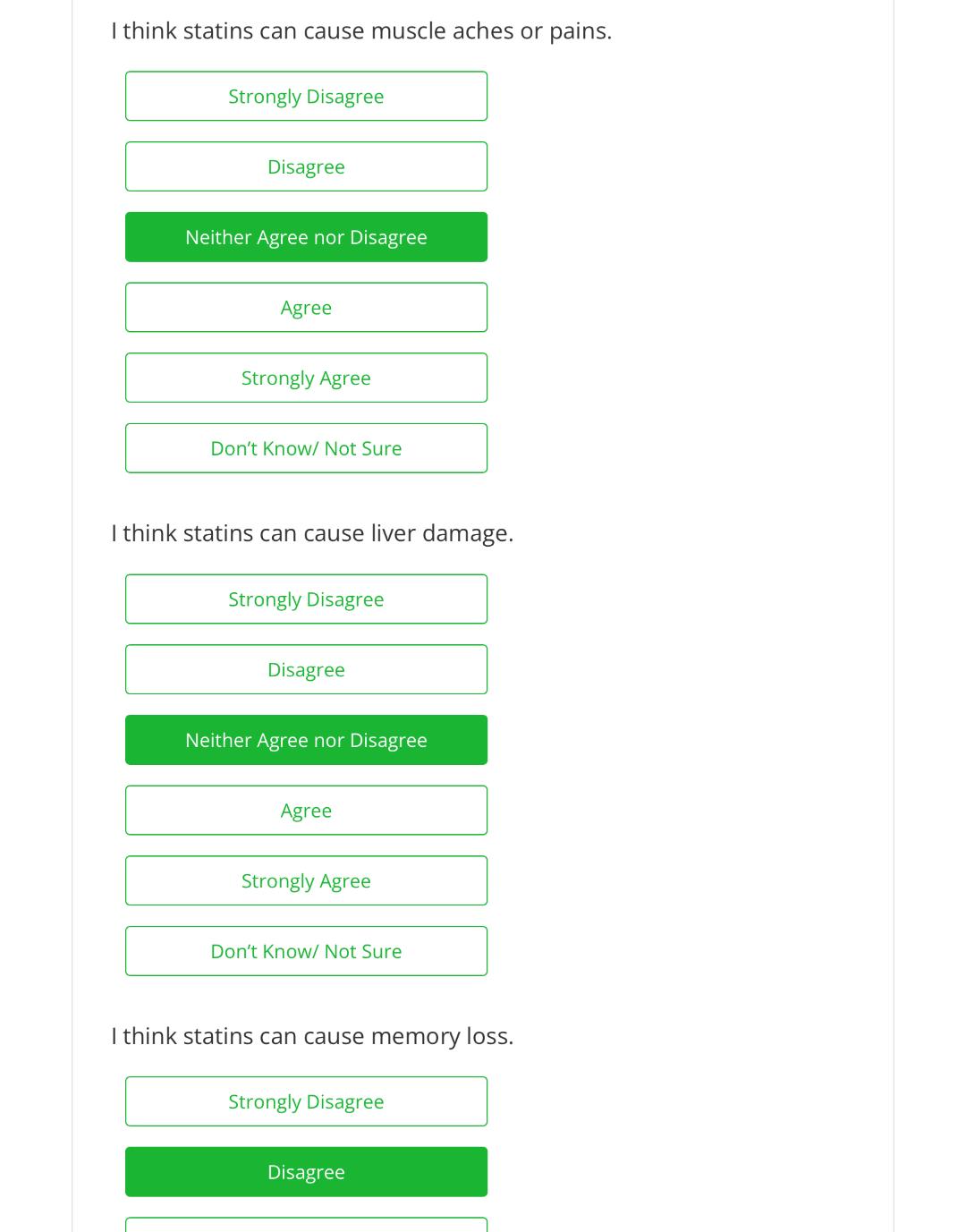Click the liver damage question text
This screenshot has height=1232, width=966.
tap(312, 533)
